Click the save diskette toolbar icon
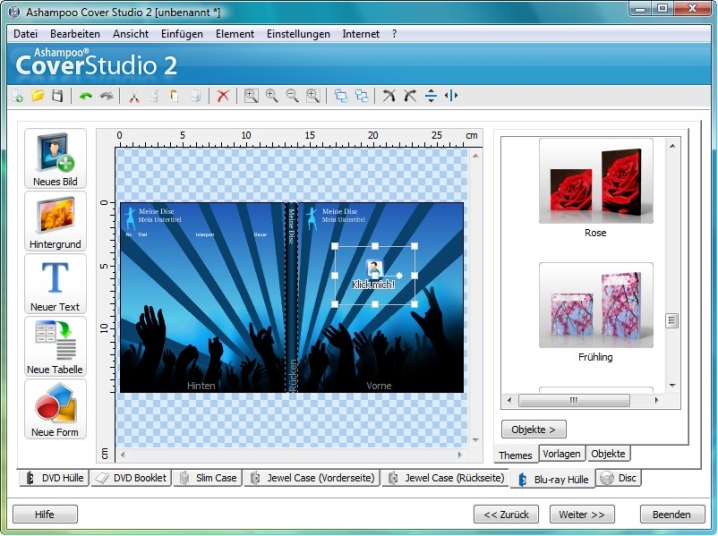 coord(57,96)
